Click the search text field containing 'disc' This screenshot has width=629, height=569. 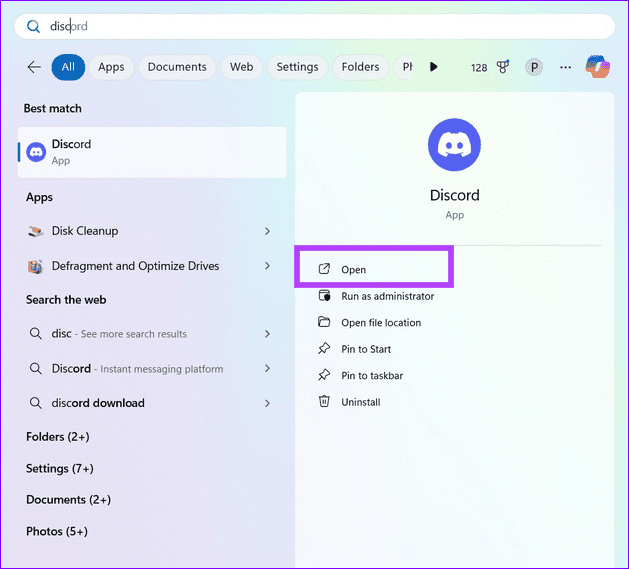click(314, 26)
